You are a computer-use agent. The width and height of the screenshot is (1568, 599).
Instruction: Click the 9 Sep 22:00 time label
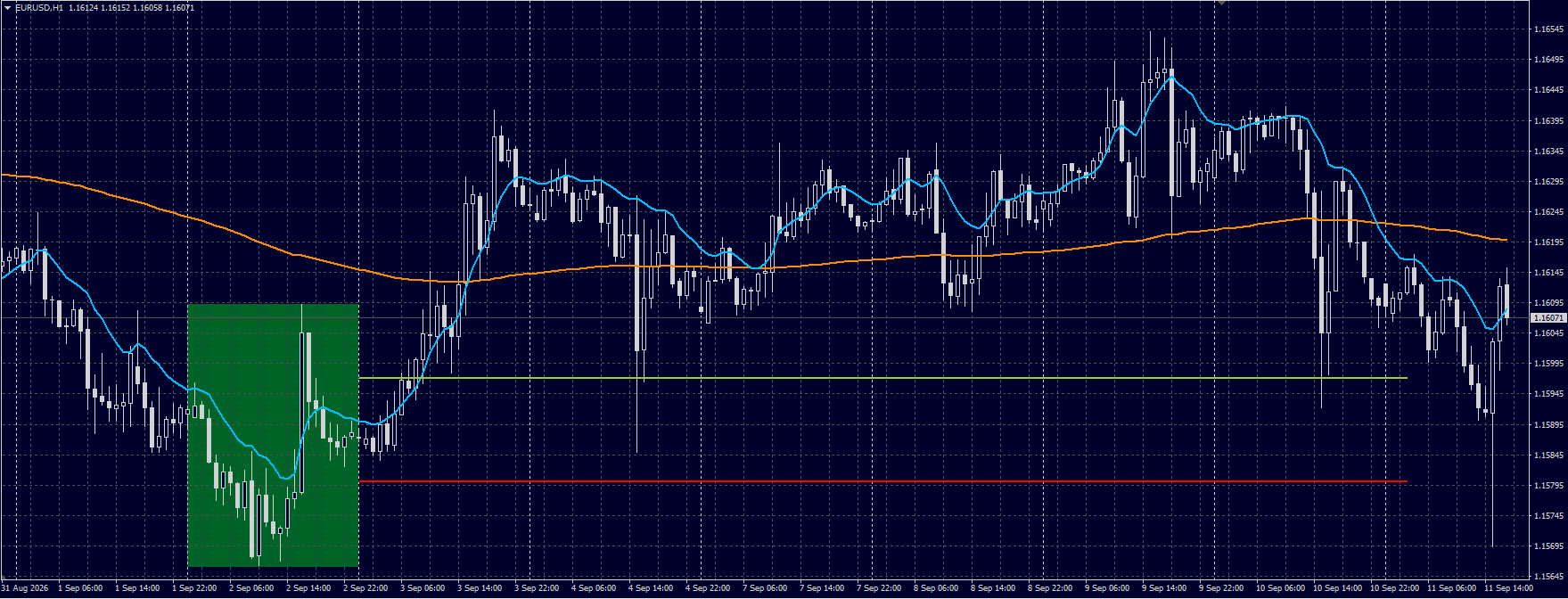tap(1221, 588)
